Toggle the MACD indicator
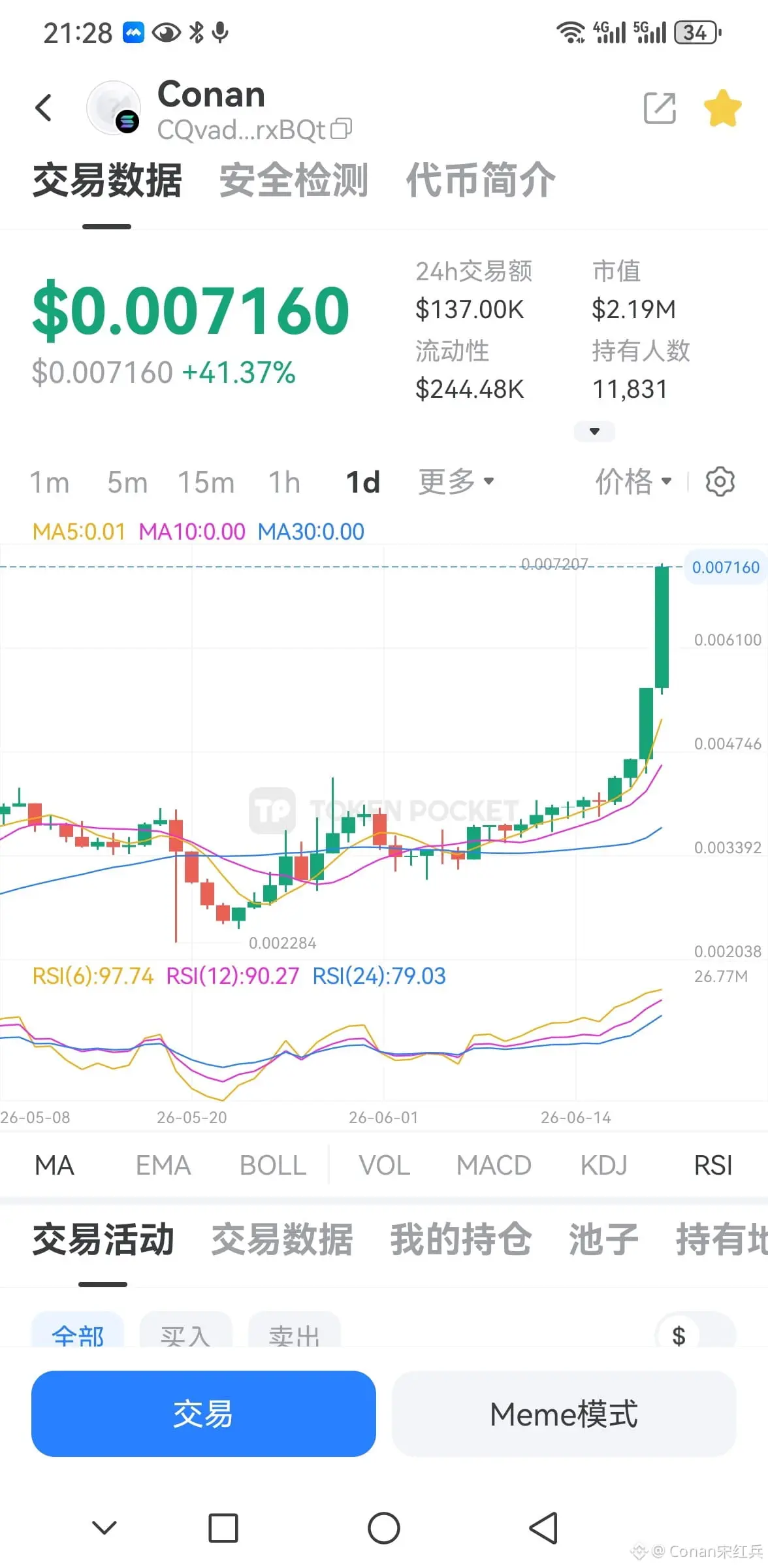 pyautogui.click(x=494, y=1166)
